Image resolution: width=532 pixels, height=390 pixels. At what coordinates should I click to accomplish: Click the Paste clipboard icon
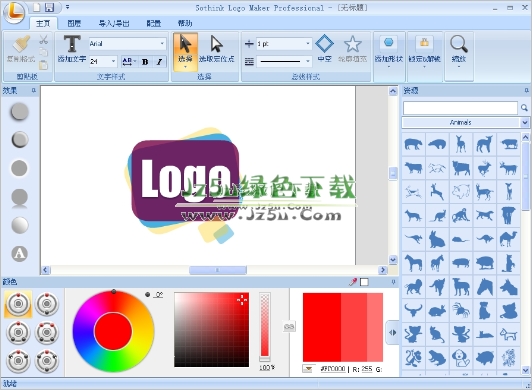(x=43, y=64)
